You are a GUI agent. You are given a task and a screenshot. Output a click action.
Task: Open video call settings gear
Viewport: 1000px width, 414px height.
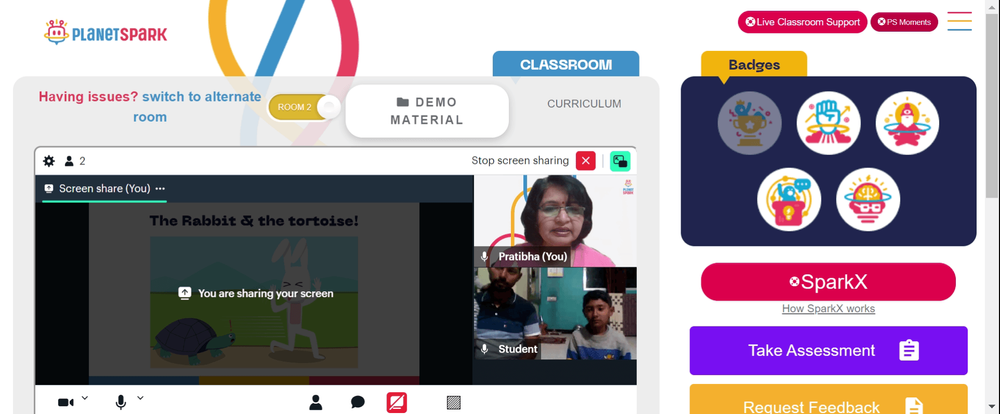click(x=48, y=161)
